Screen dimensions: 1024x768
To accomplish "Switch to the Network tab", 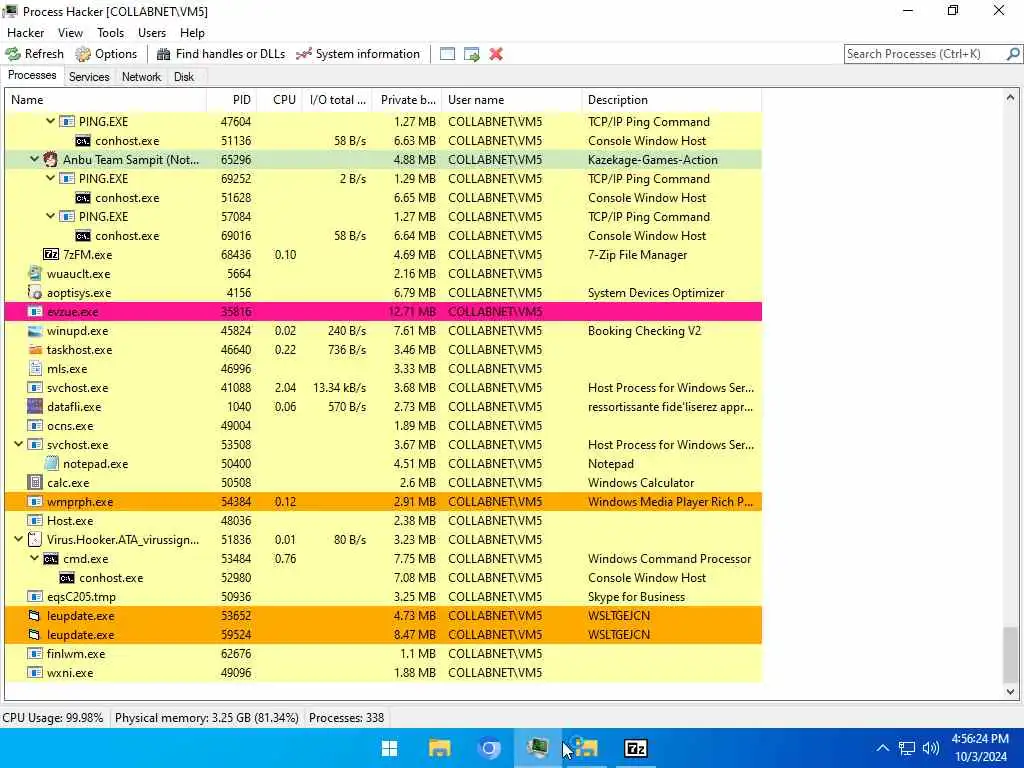I will pos(141,76).
